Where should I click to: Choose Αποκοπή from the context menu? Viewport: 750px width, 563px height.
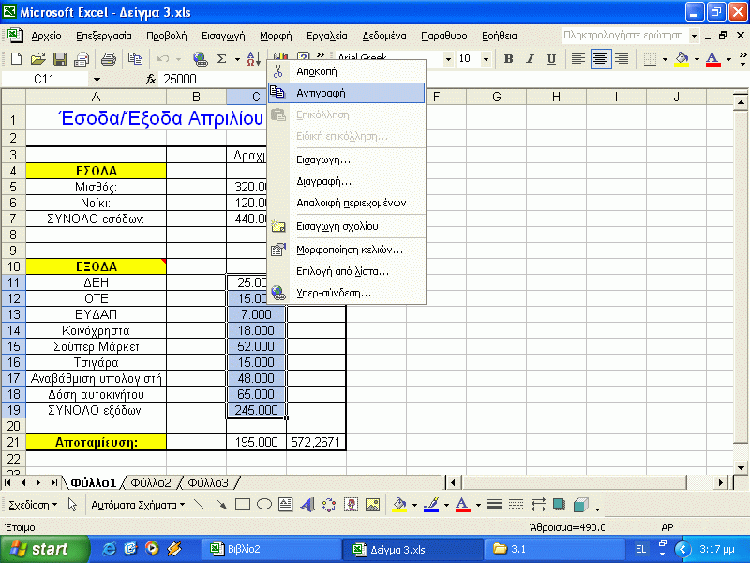coord(346,72)
